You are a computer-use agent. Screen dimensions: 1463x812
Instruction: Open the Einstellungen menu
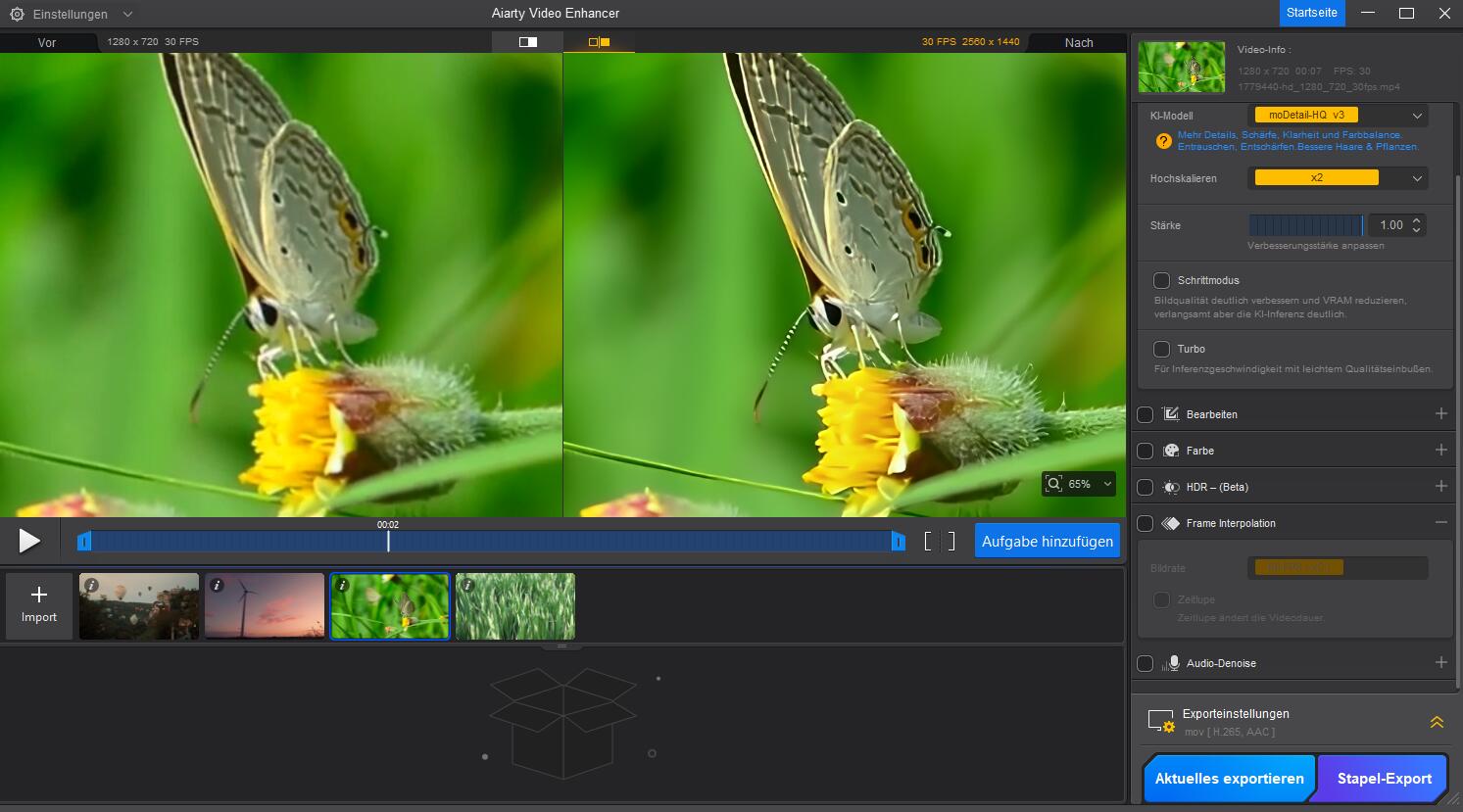[x=71, y=14]
